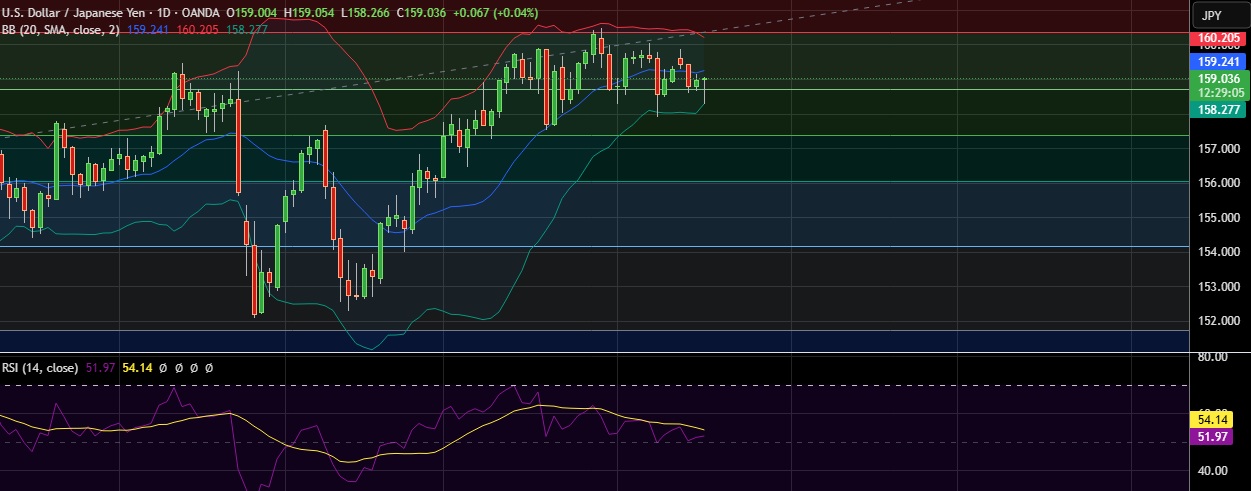1251x491 pixels.
Task: Select the BB (20, SMA, close, 2) indicator legend
Action: (x=61, y=30)
